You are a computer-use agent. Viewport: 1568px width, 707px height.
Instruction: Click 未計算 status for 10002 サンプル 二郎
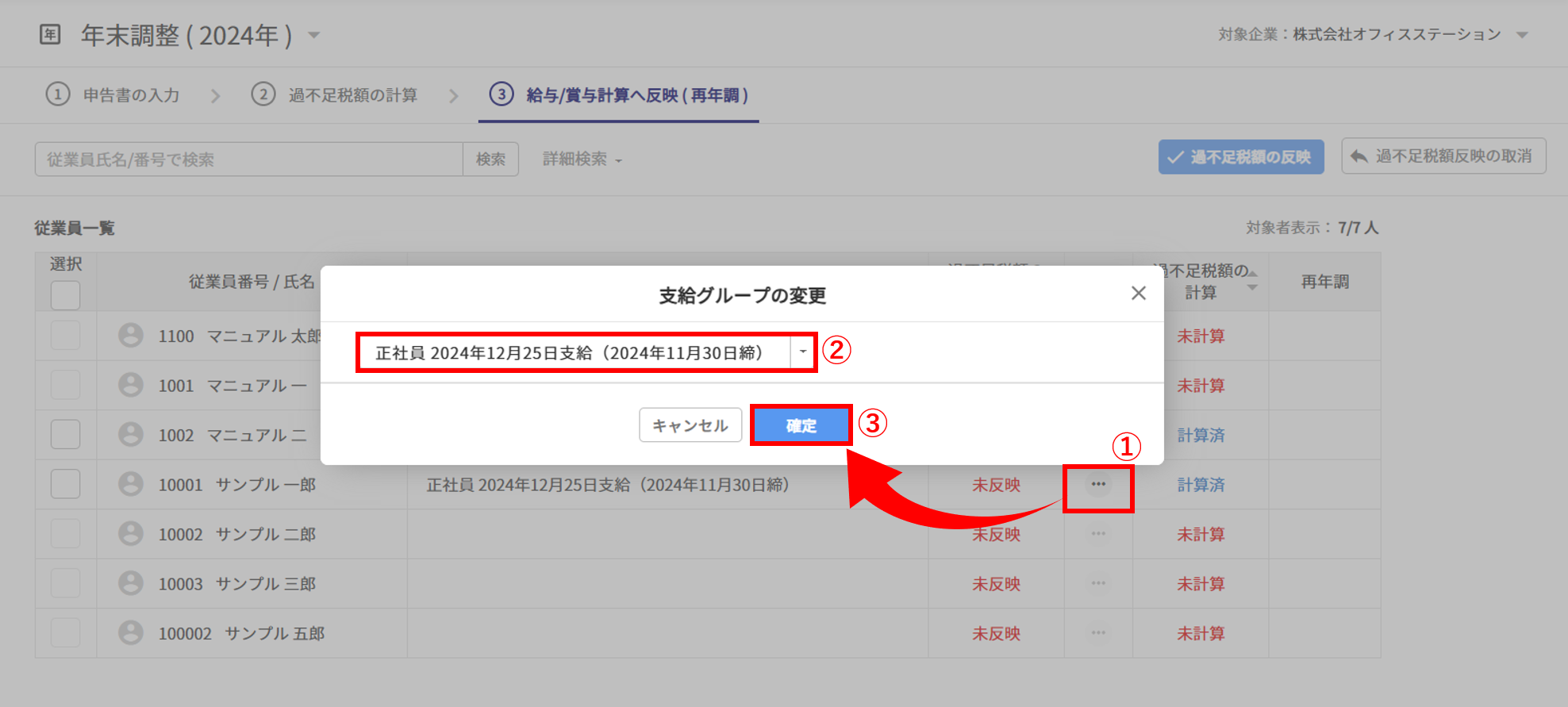[x=1201, y=535]
